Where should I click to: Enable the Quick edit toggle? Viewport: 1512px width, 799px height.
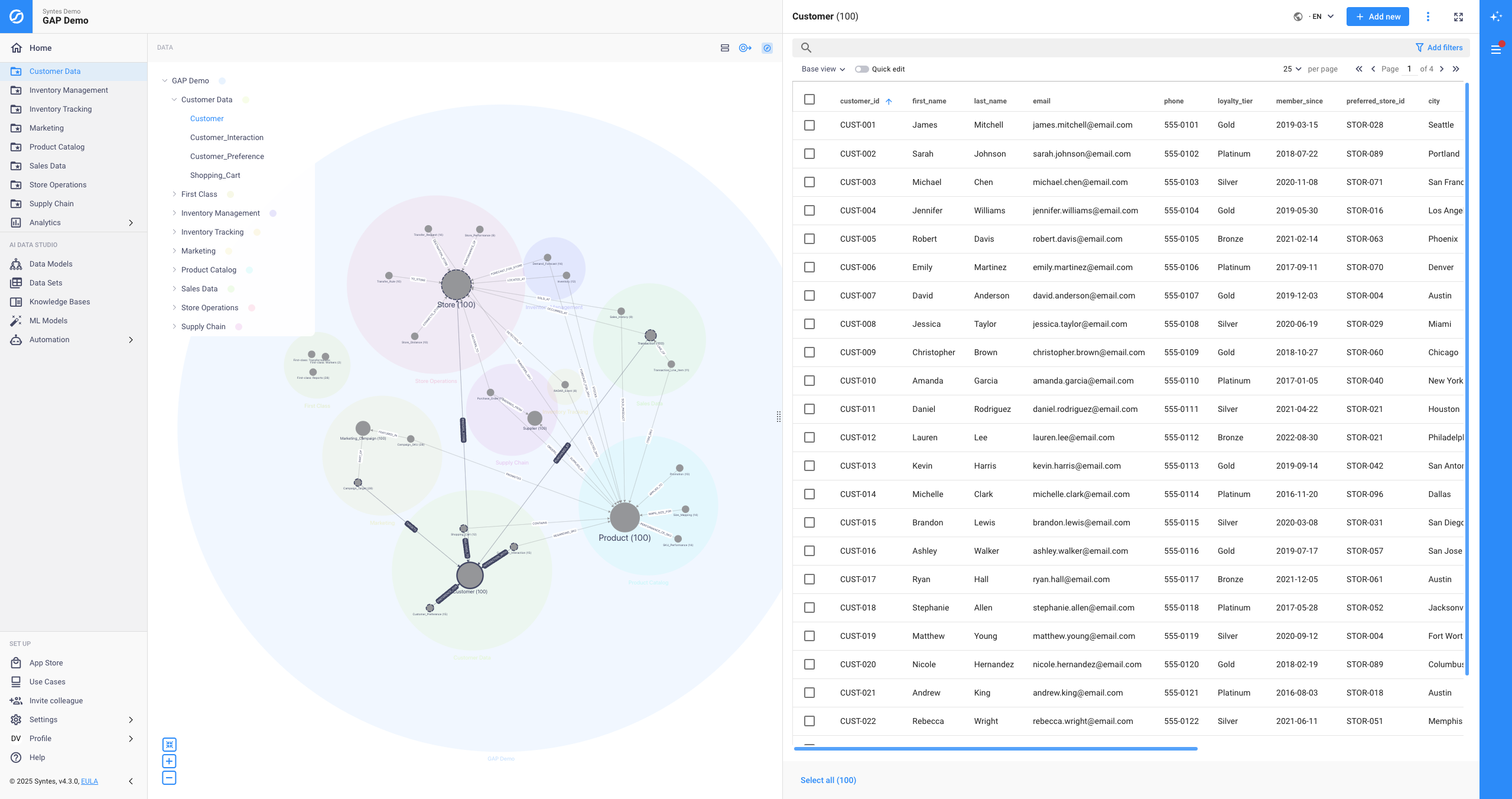(861, 69)
